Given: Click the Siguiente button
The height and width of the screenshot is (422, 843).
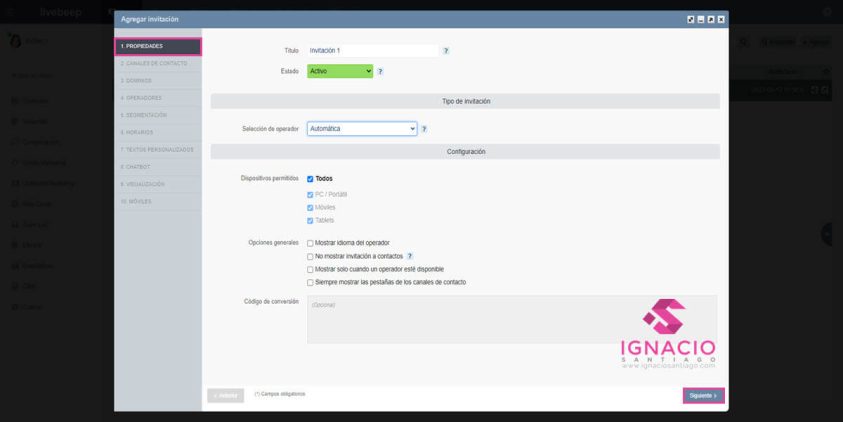Looking at the screenshot, I should click(x=703, y=396).
